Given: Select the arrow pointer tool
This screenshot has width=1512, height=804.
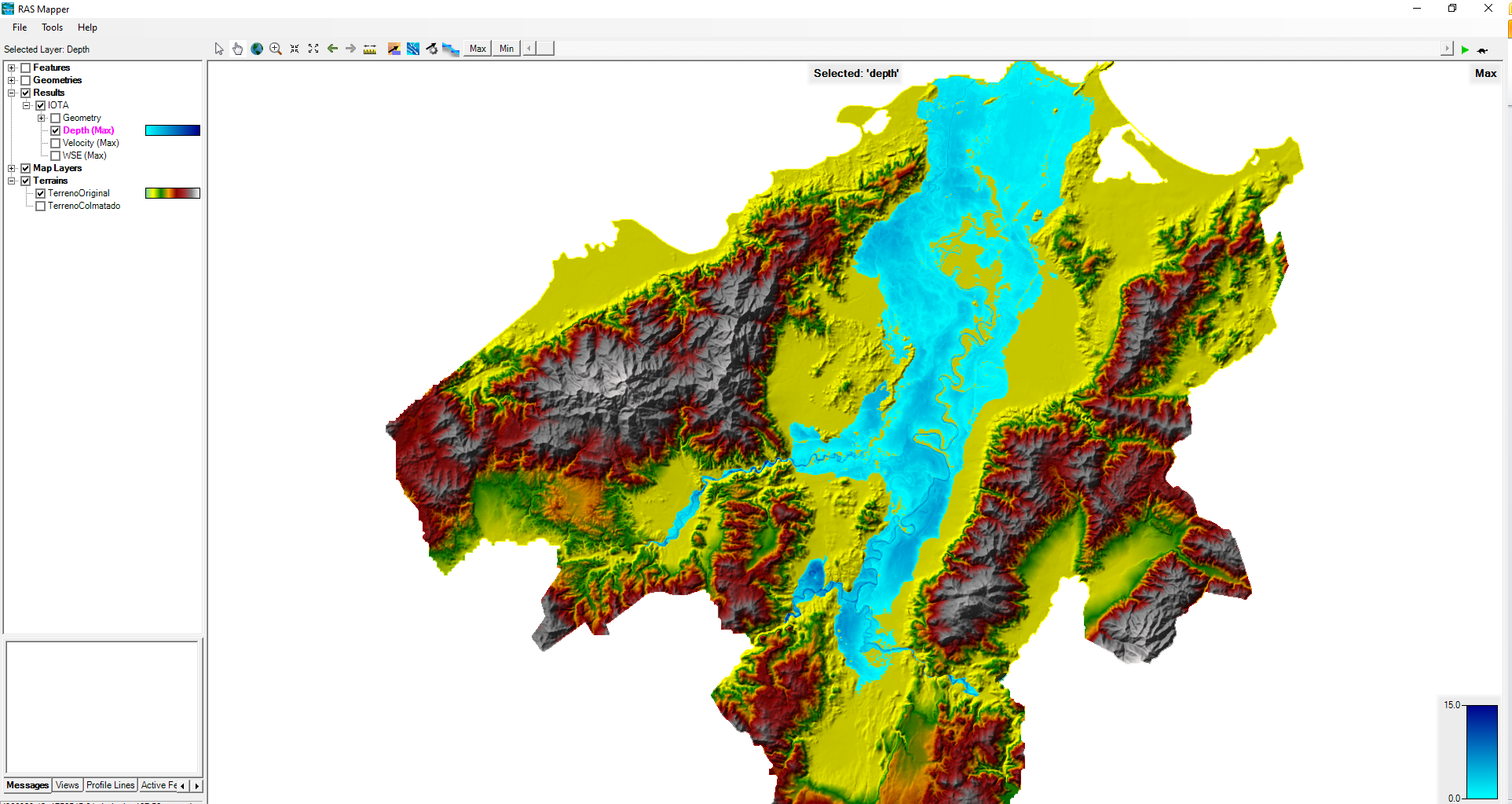Looking at the screenshot, I should (x=219, y=49).
